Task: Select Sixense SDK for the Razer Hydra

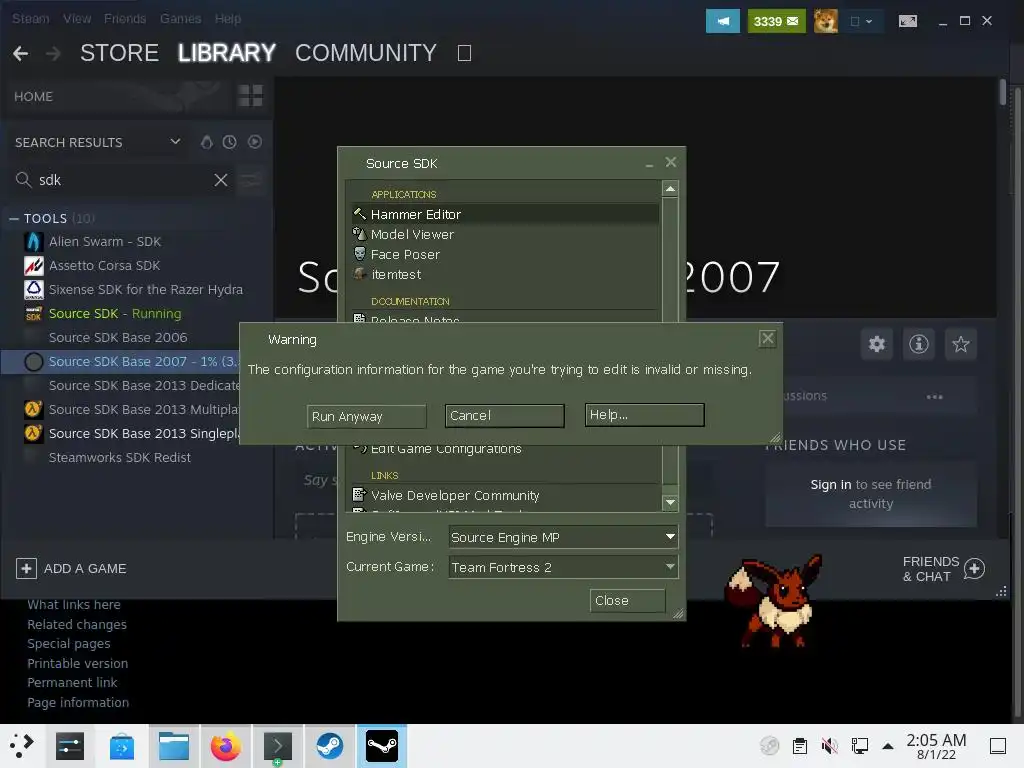Action: [145, 290]
